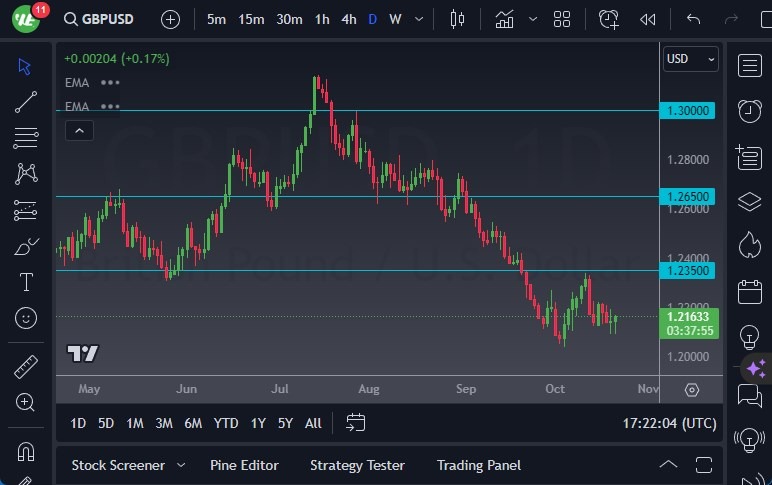Select the trend line drawing tool

tap(26, 101)
